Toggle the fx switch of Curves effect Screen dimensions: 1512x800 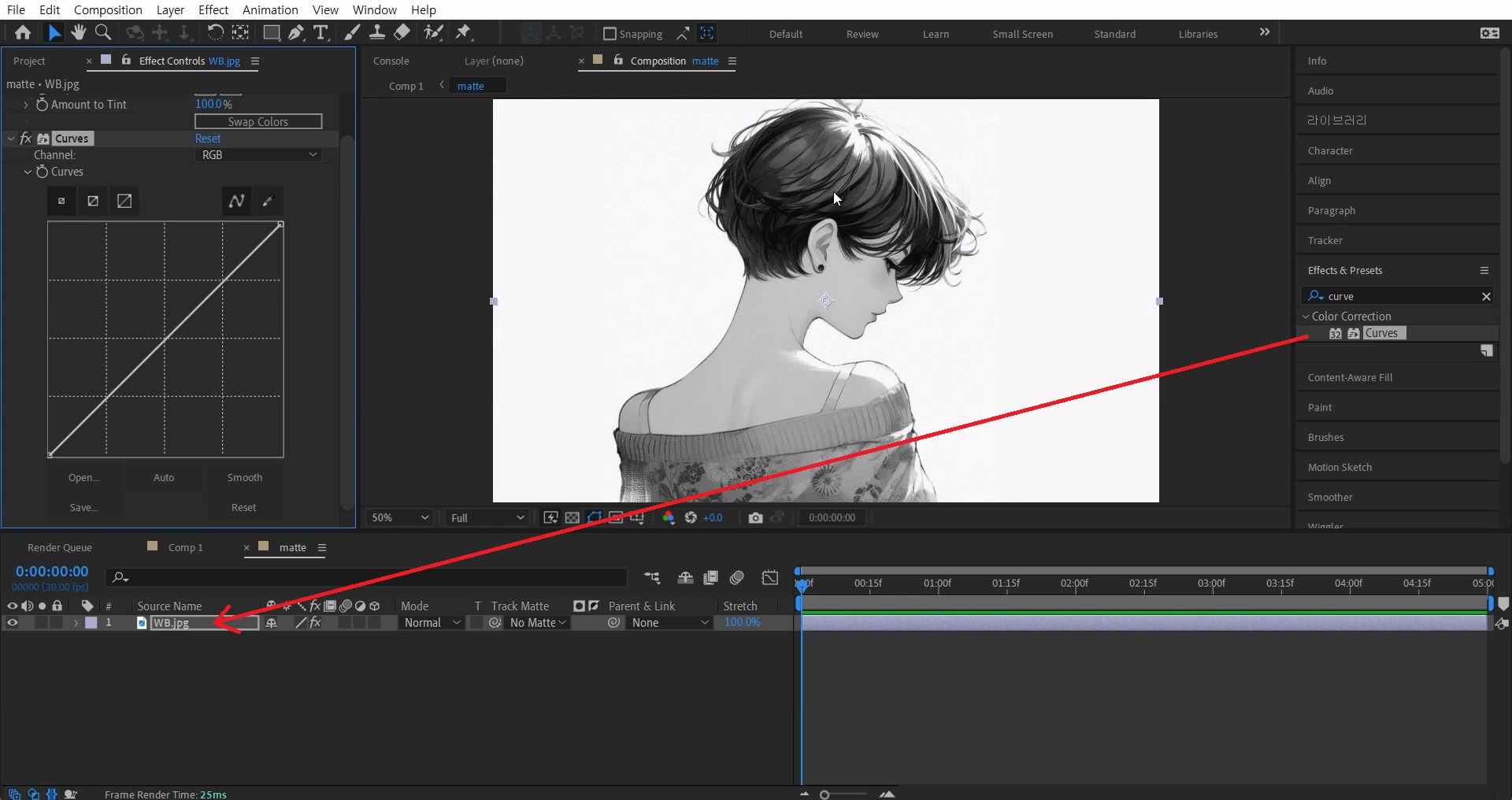click(25, 138)
